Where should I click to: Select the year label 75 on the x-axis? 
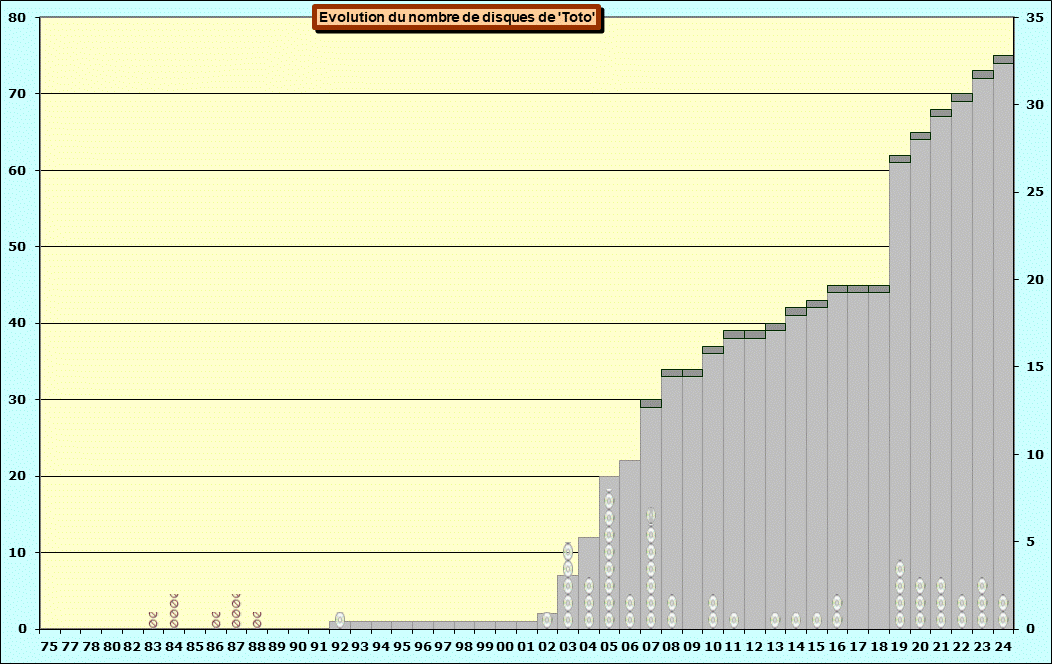click(50, 647)
